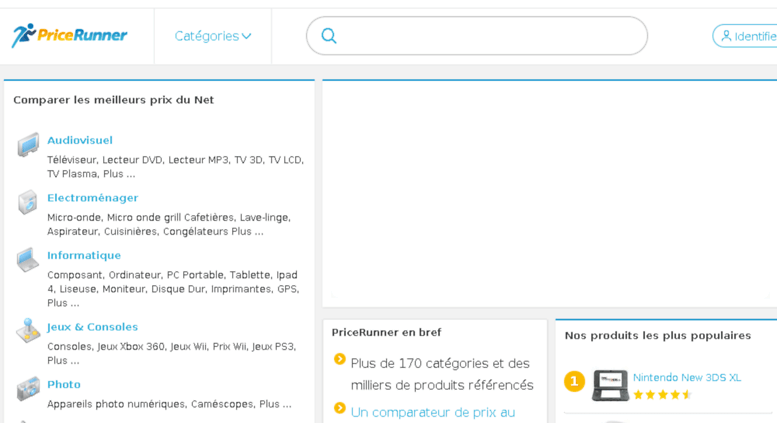The image size is (777, 423).
Task: Click the 'PriceRunner en bref' heading
Action: (x=387, y=332)
